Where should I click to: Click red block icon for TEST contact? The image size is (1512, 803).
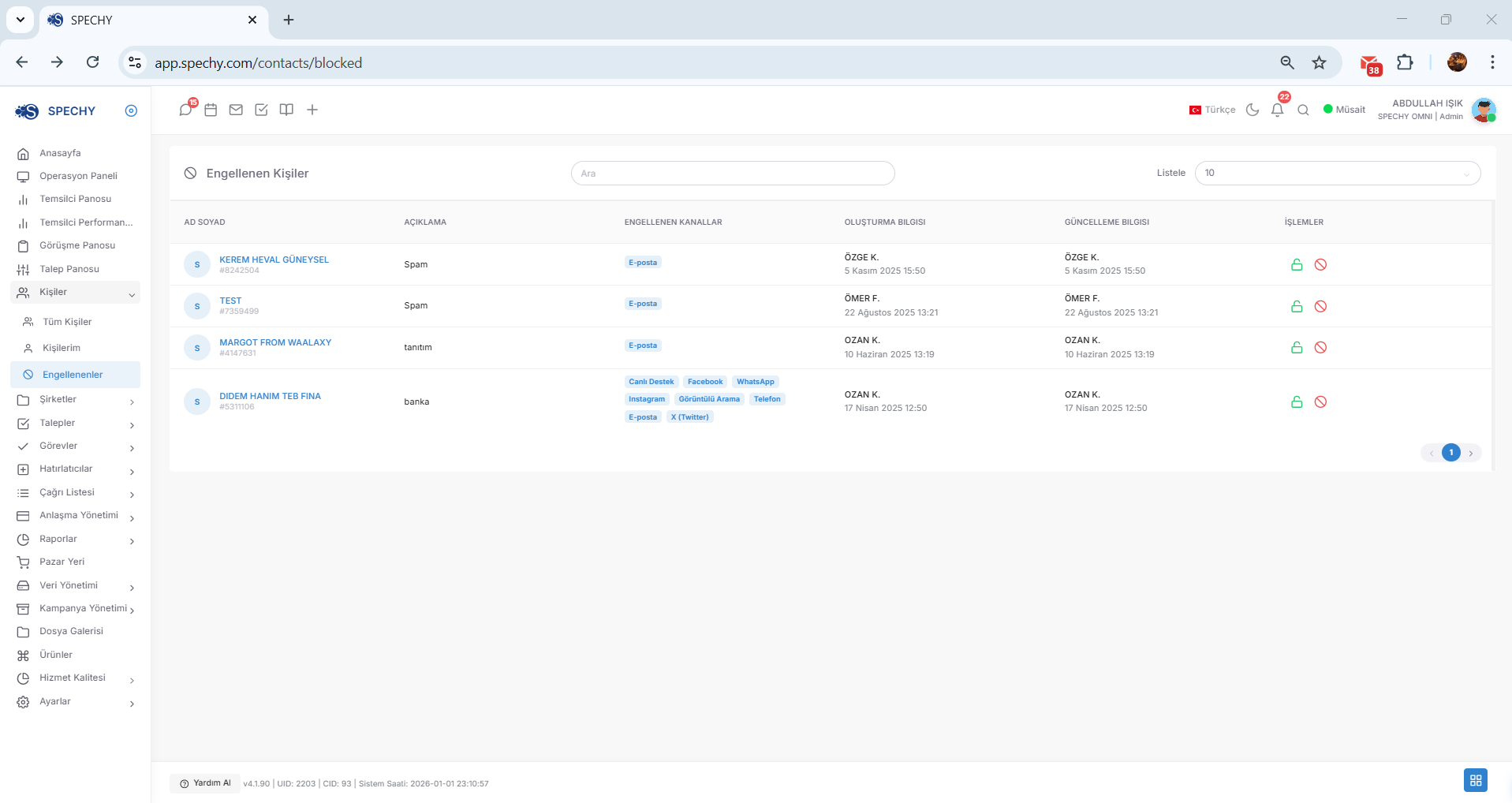[1320, 306]
